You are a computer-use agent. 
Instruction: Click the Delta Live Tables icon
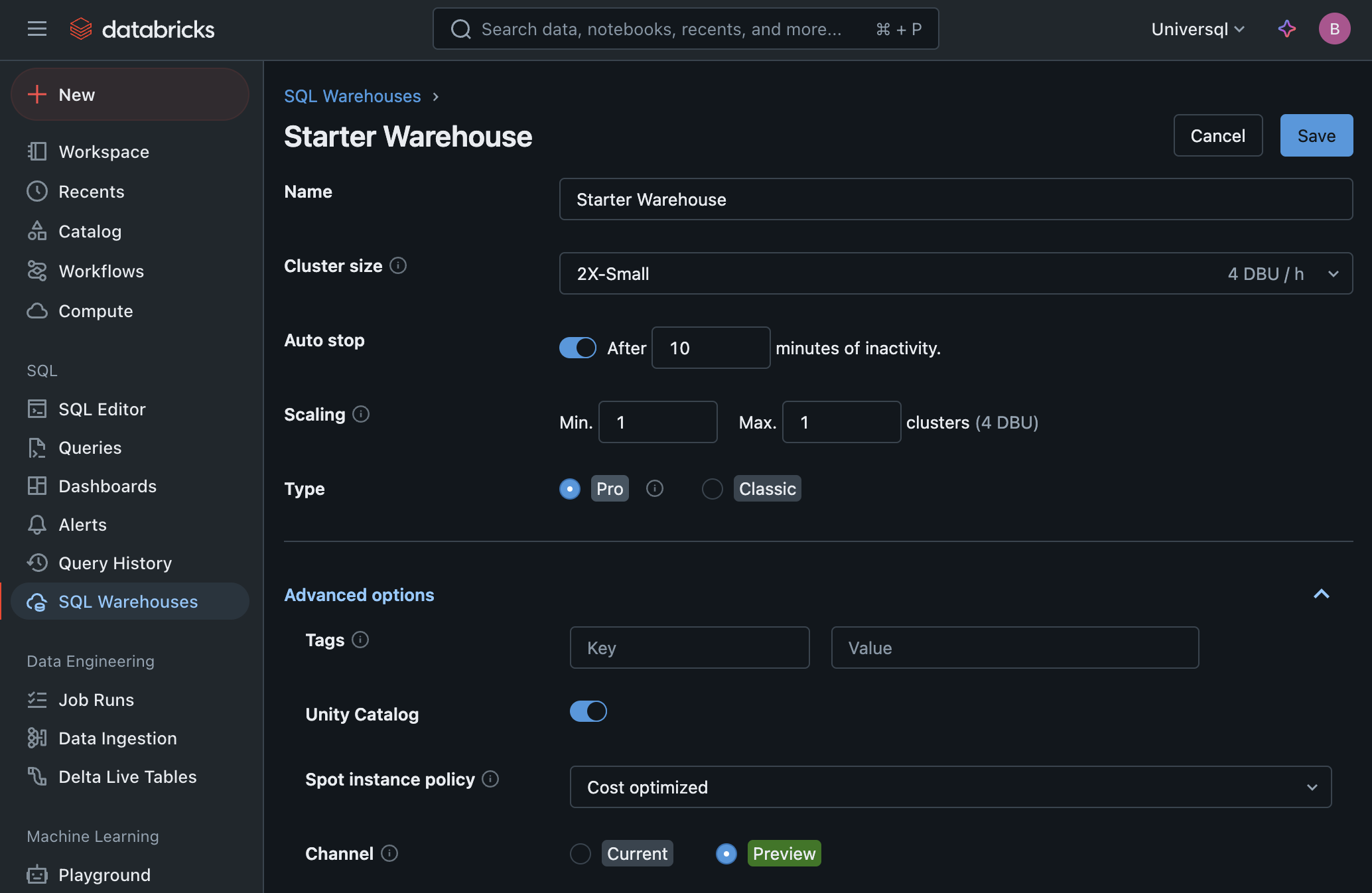coord(37,776)
